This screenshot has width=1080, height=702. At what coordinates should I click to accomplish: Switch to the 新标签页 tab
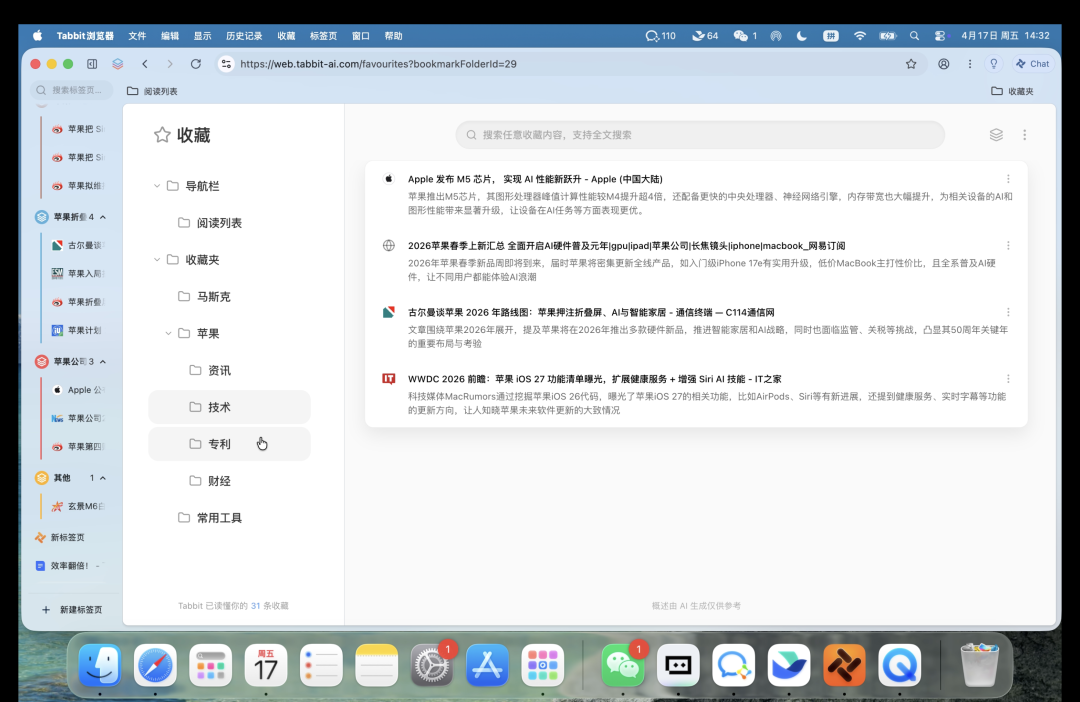[69, 537]
